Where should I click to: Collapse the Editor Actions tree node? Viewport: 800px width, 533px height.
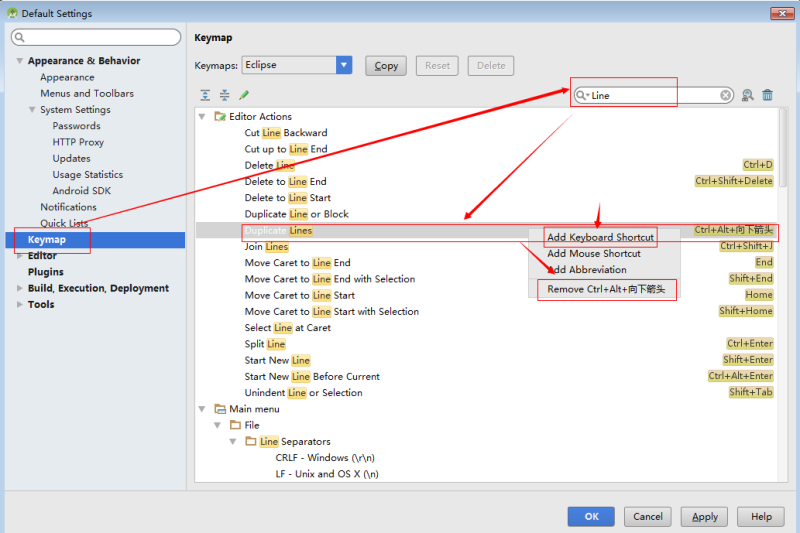click(202, 117)
